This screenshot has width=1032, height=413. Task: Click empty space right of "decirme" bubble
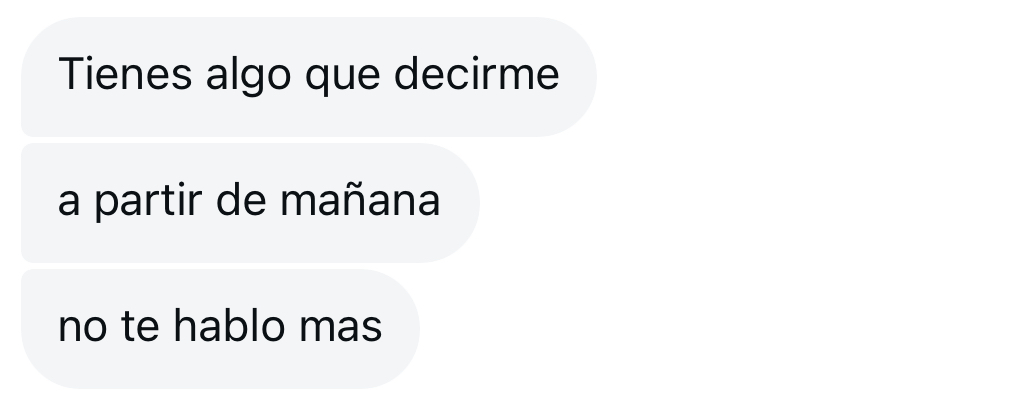pyautogui.click(x=810, y=77)
